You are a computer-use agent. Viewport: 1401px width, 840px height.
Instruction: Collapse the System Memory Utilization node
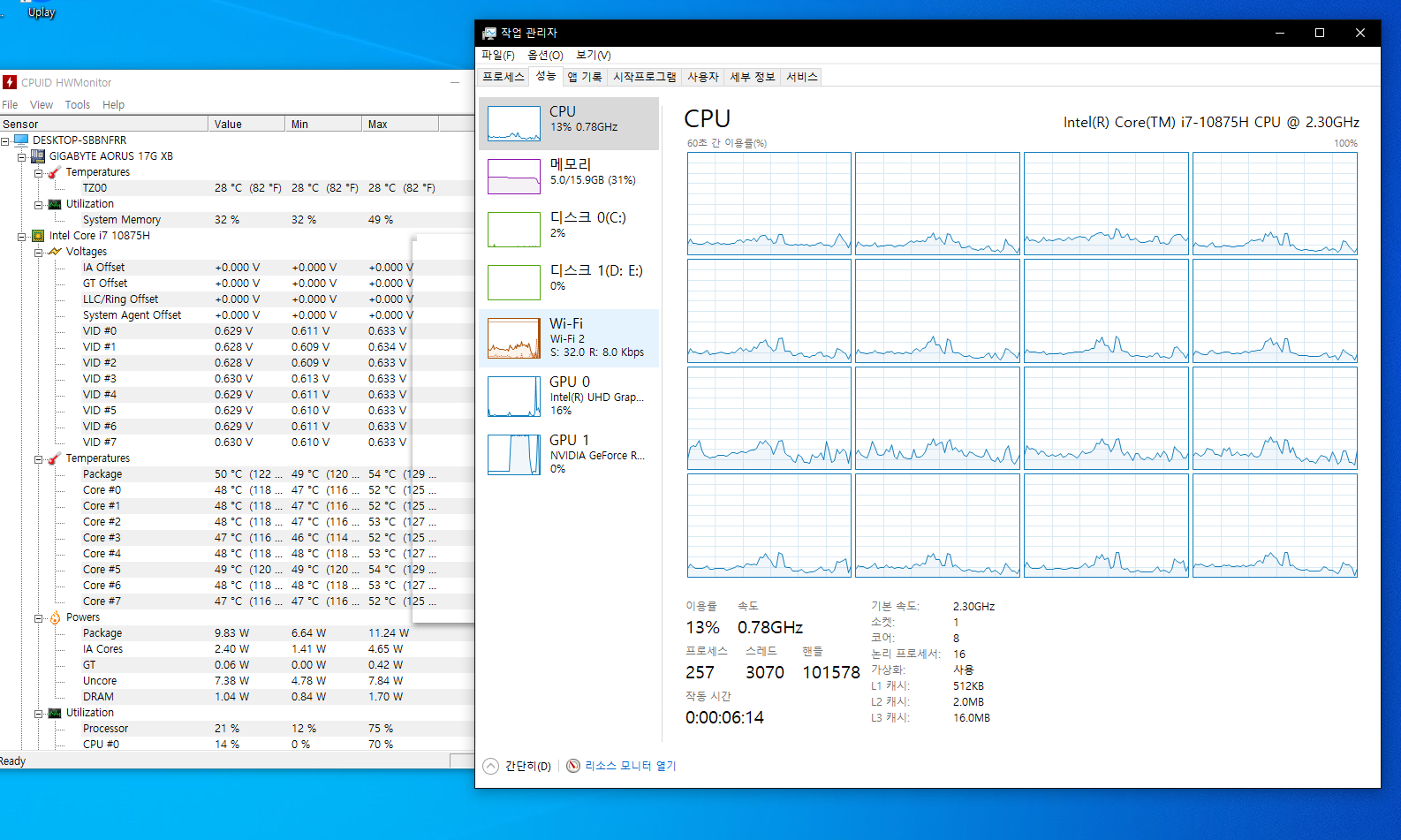[x=39, y=204]
